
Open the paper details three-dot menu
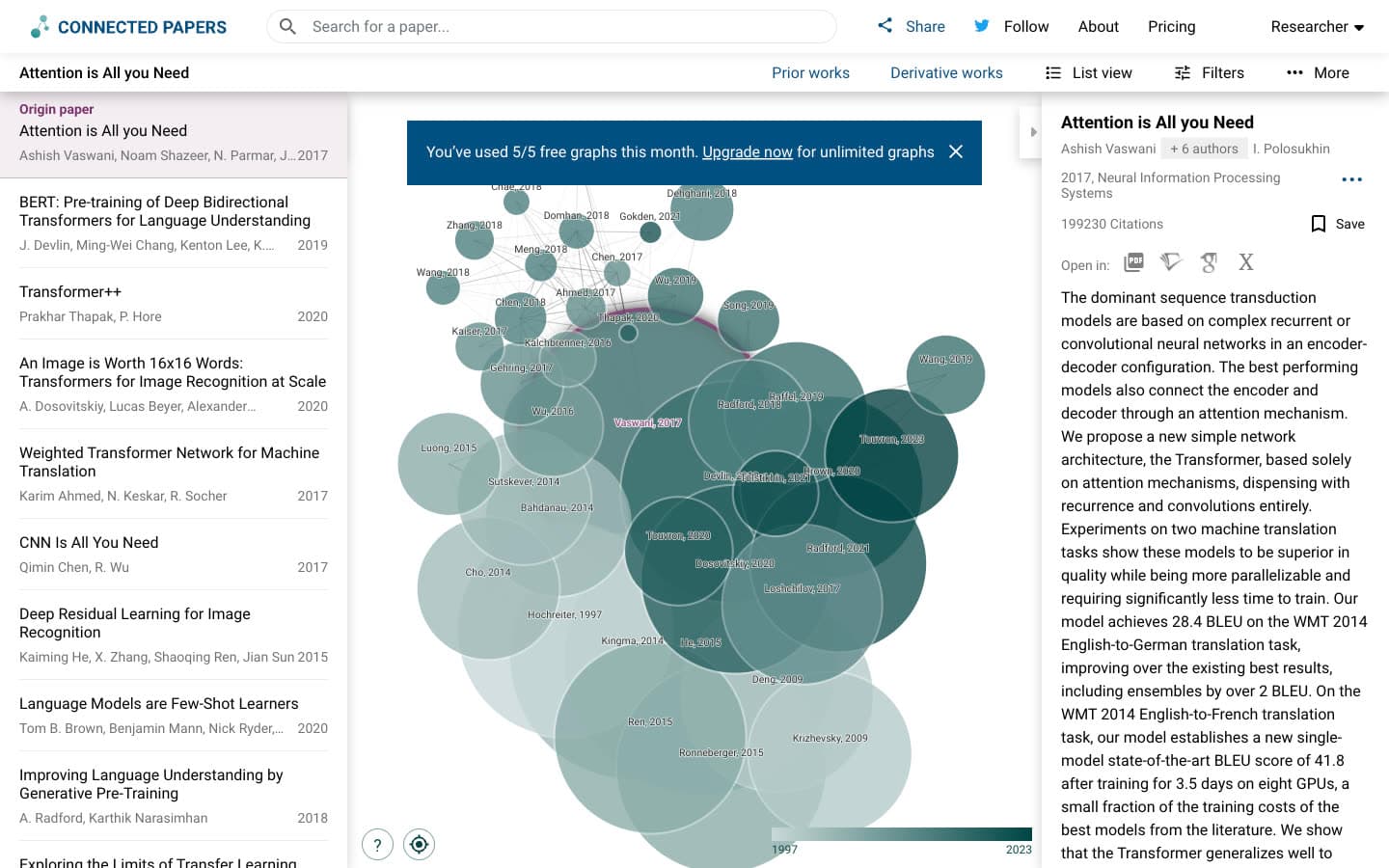point(1351,179)
